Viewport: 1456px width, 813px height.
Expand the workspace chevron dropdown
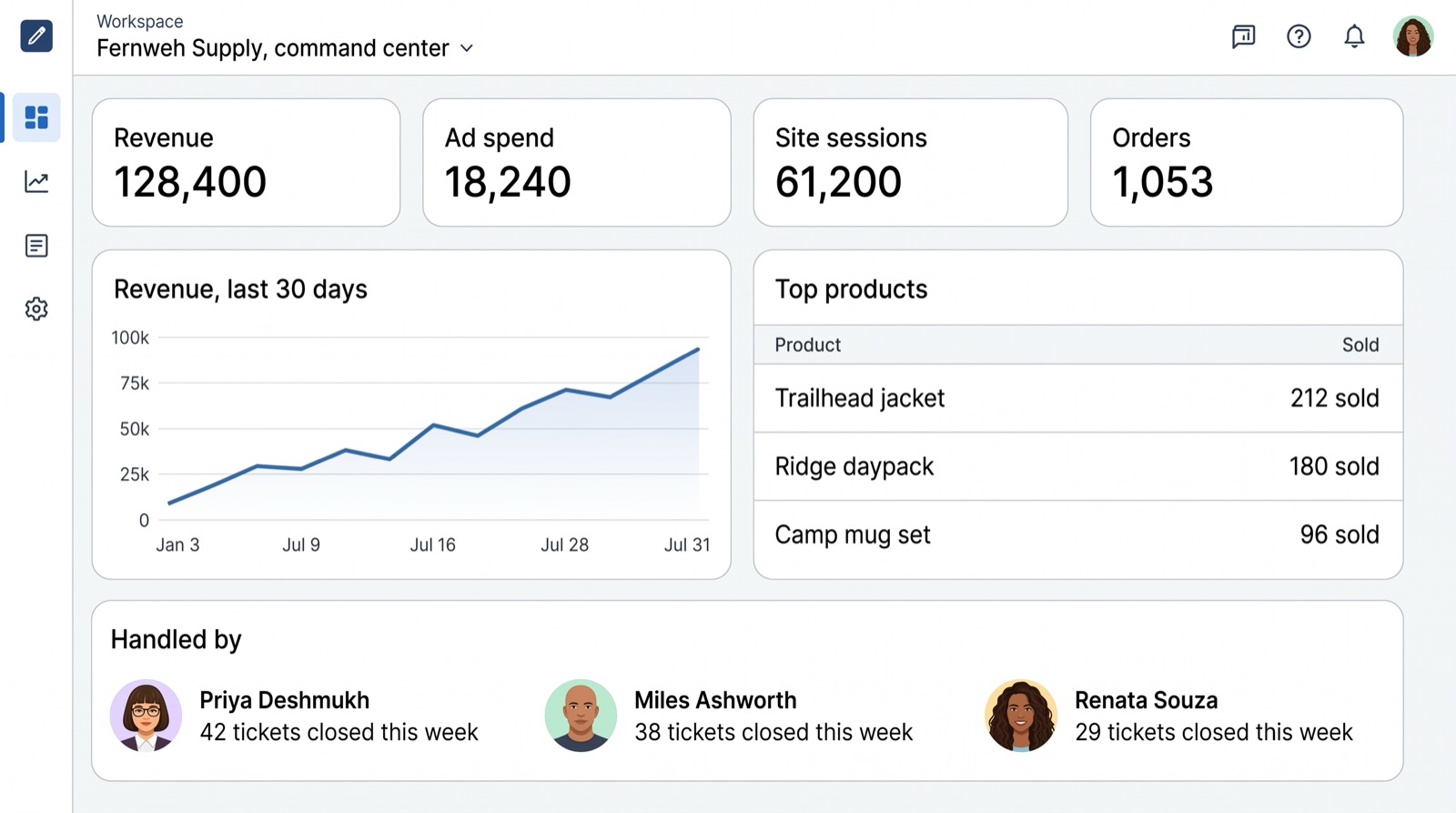467,48
